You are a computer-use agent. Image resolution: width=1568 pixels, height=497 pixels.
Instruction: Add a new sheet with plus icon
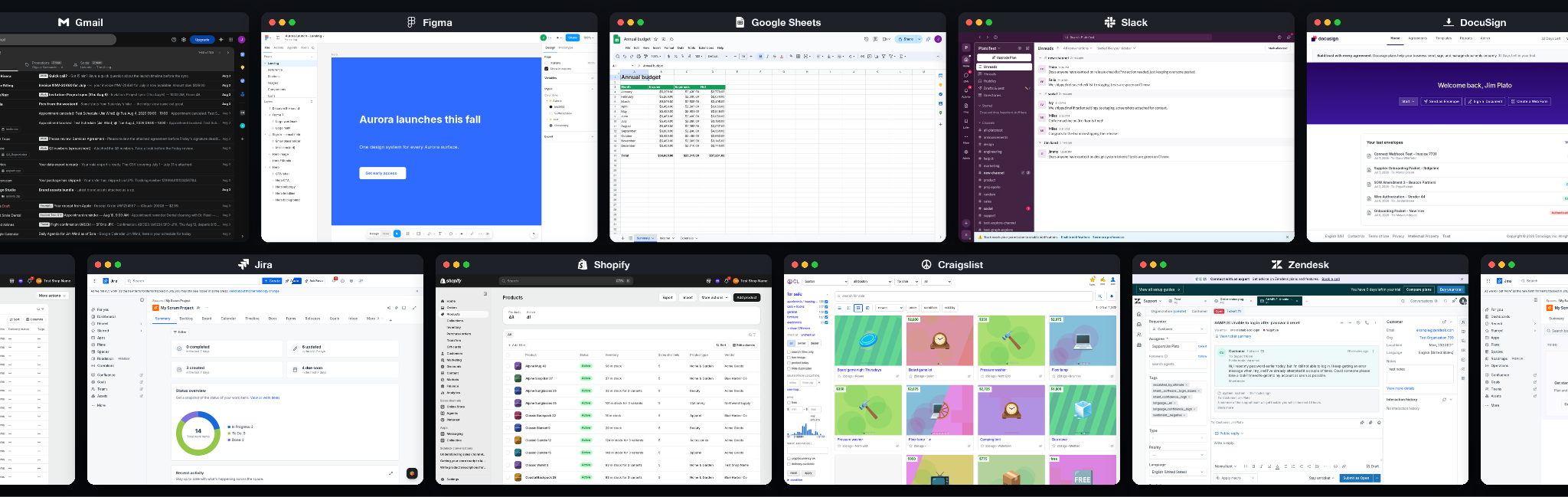click(622, 238)
